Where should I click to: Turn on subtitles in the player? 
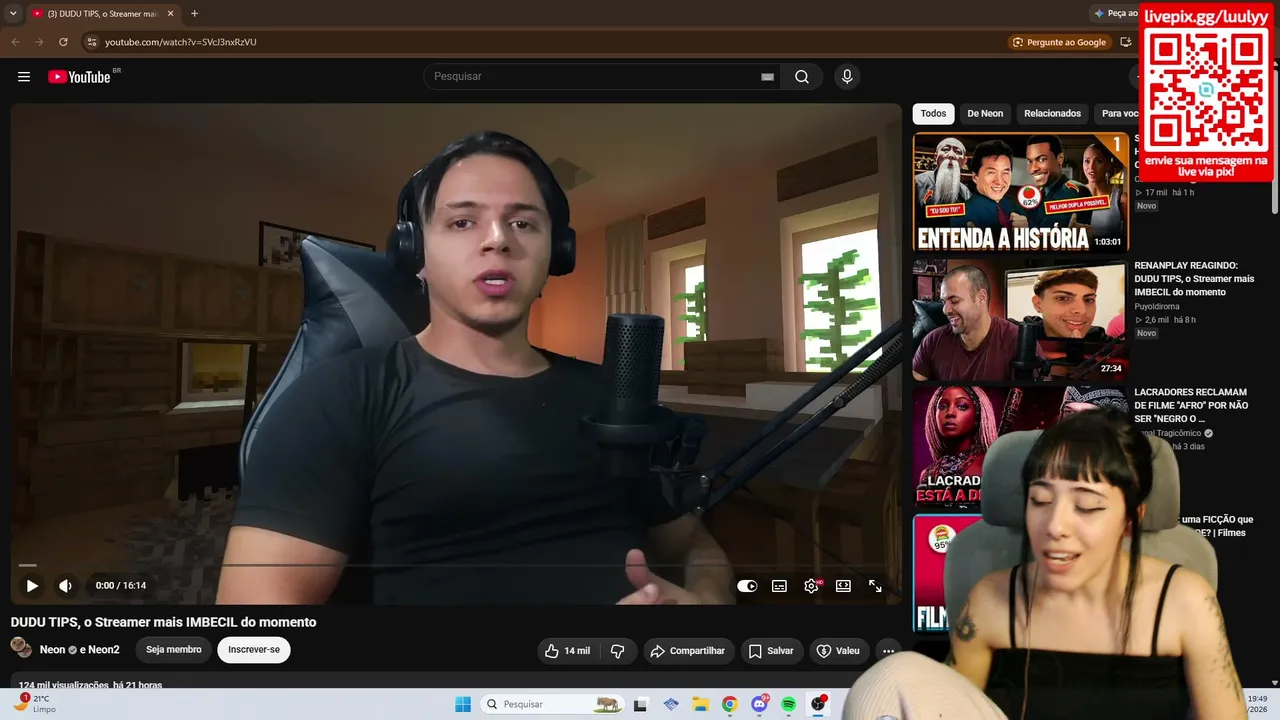(x=779, y=586)
